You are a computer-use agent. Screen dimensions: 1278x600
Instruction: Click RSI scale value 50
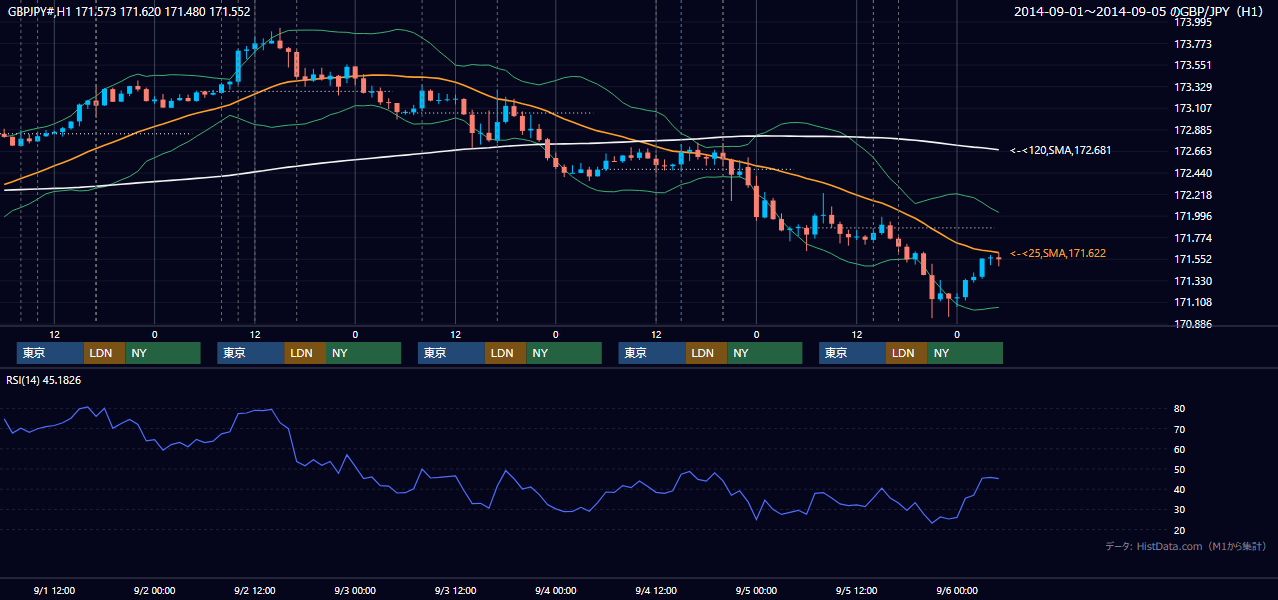click(1180, 469)
